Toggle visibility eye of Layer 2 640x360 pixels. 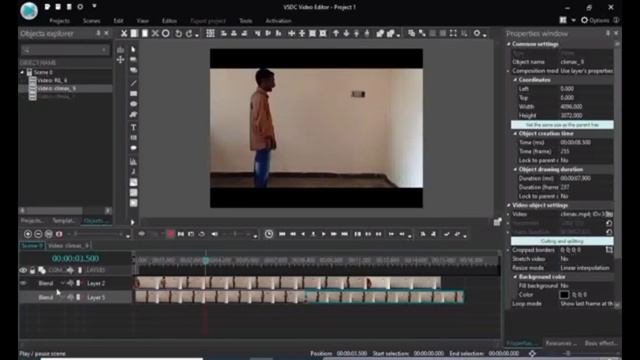[23, 283]
